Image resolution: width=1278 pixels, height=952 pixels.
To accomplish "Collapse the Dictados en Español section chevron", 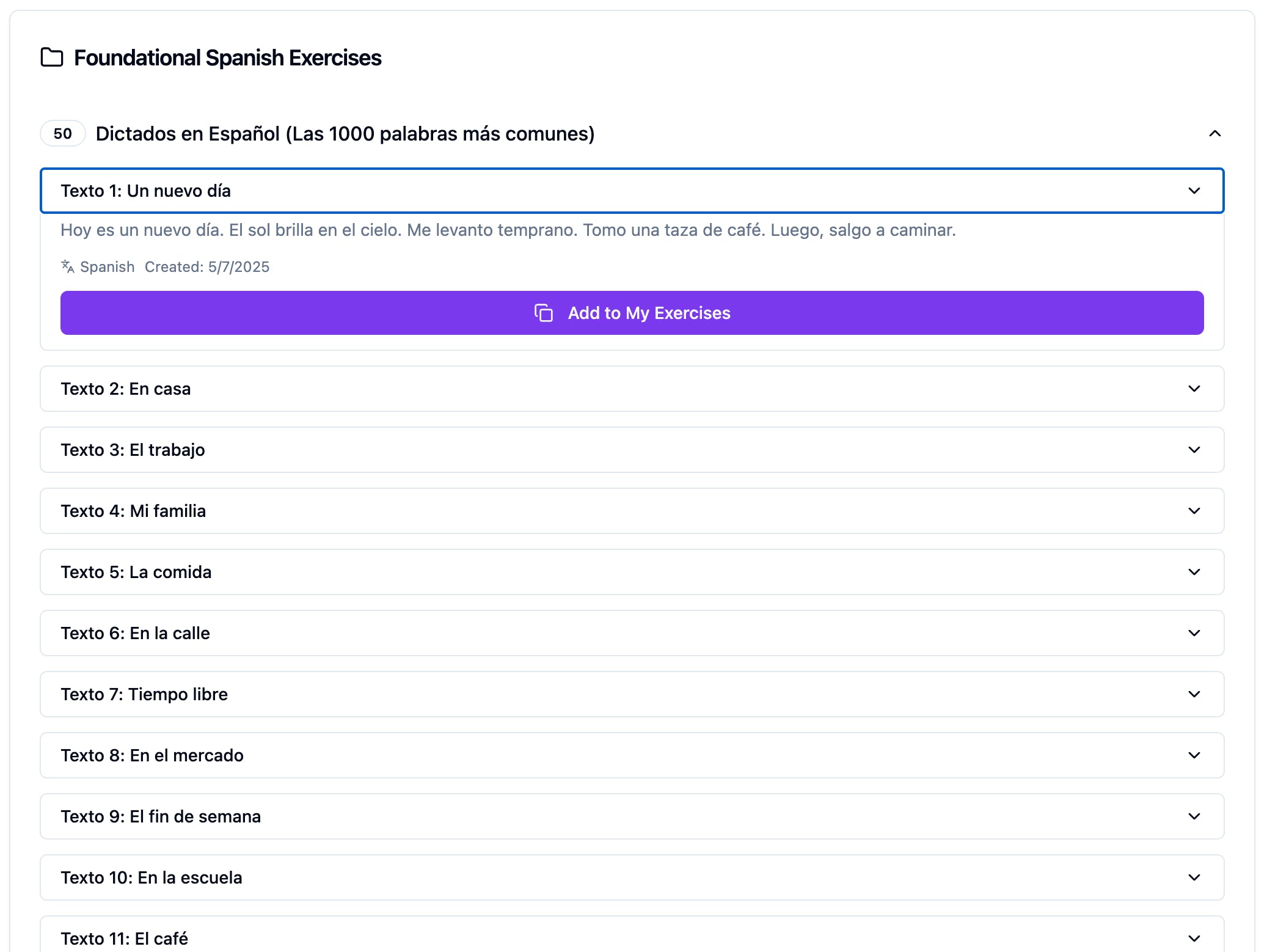I will [1214, 134].
